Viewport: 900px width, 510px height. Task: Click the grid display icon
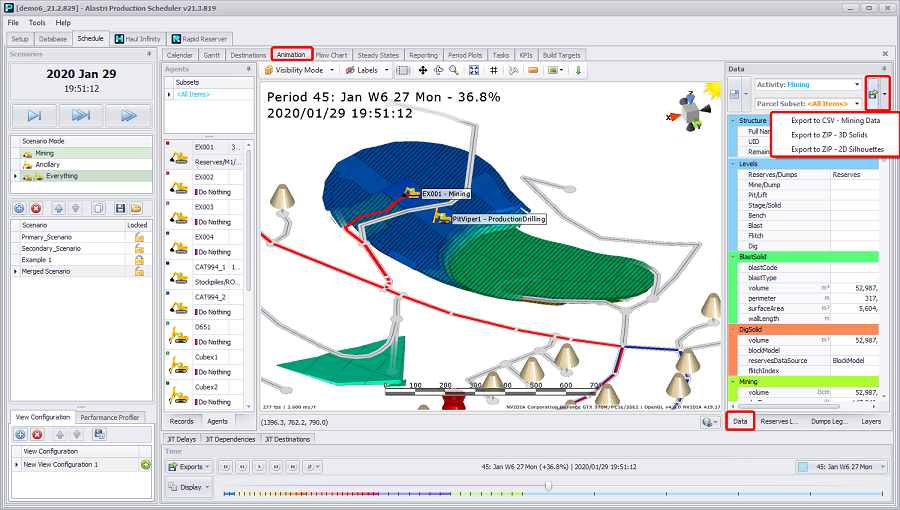[494, 71]
